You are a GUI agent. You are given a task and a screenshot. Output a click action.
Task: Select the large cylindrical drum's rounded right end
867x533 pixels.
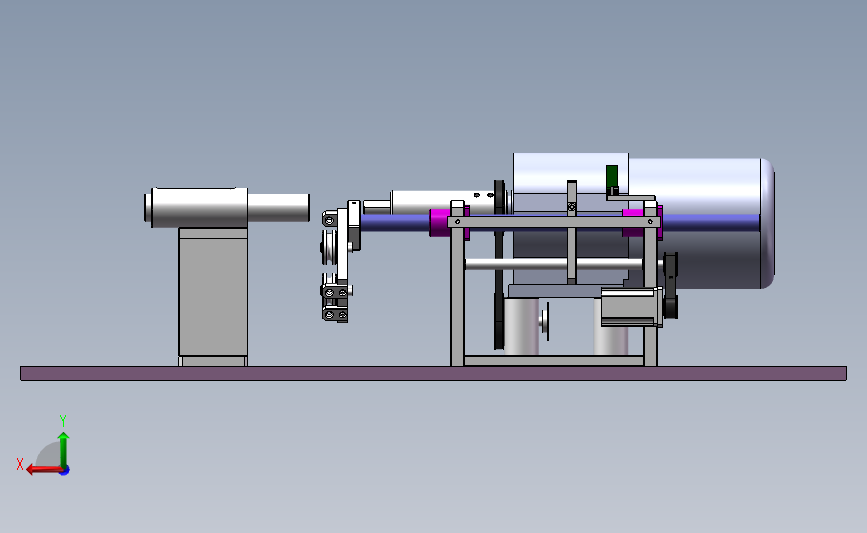pos(767,223)
